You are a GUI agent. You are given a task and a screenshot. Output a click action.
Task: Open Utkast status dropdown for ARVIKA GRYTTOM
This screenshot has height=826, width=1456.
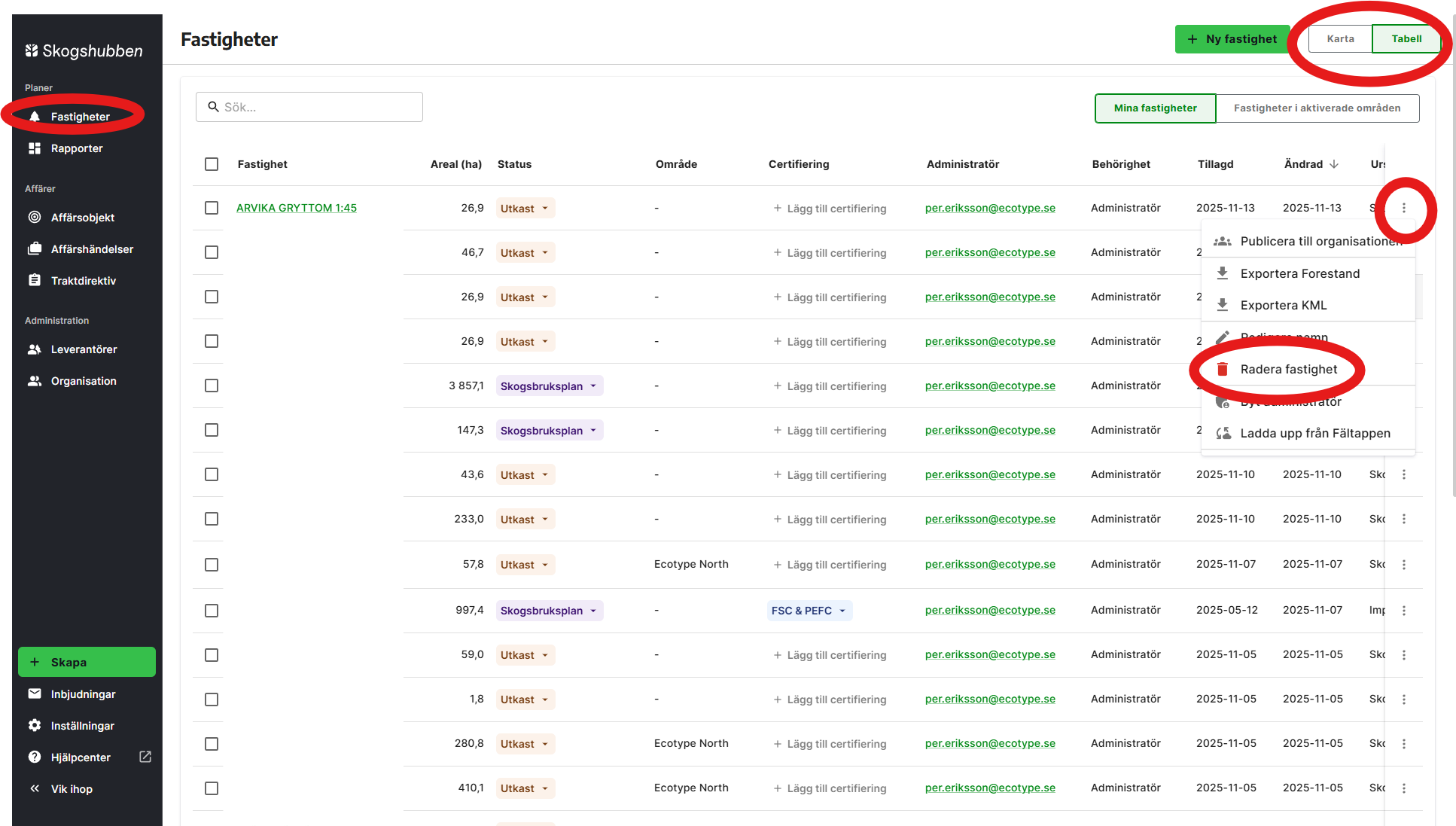(x=525, y=209)
